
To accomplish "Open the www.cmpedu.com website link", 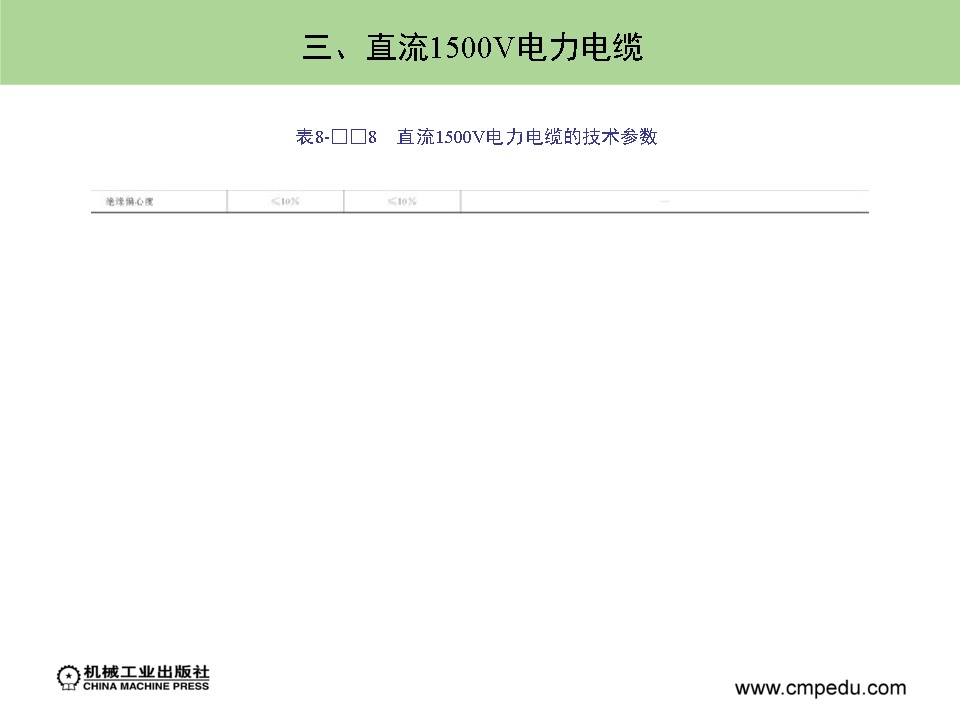I will click(x=820, y=687).
